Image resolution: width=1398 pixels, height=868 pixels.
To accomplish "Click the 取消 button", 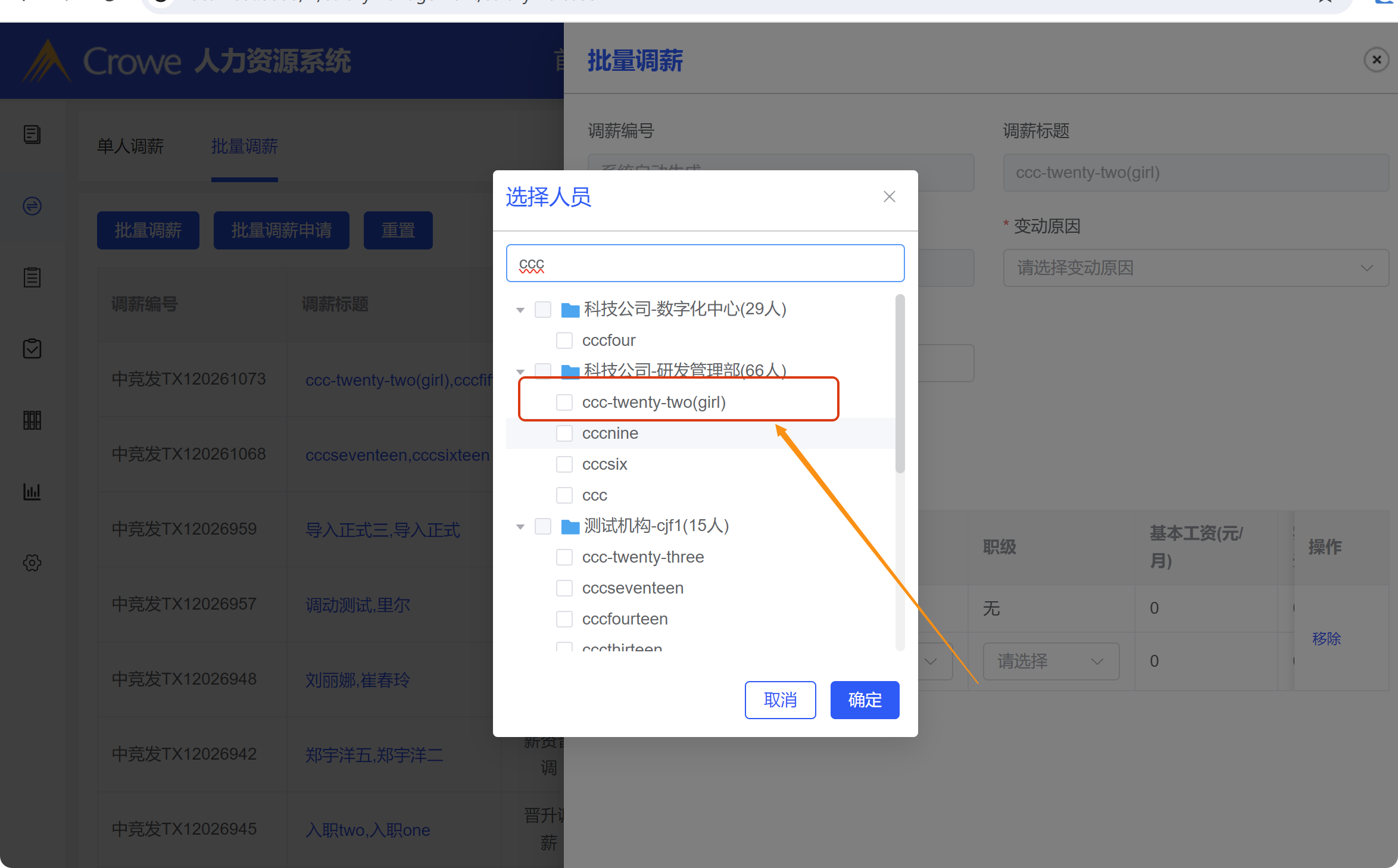I will [780, 700].
